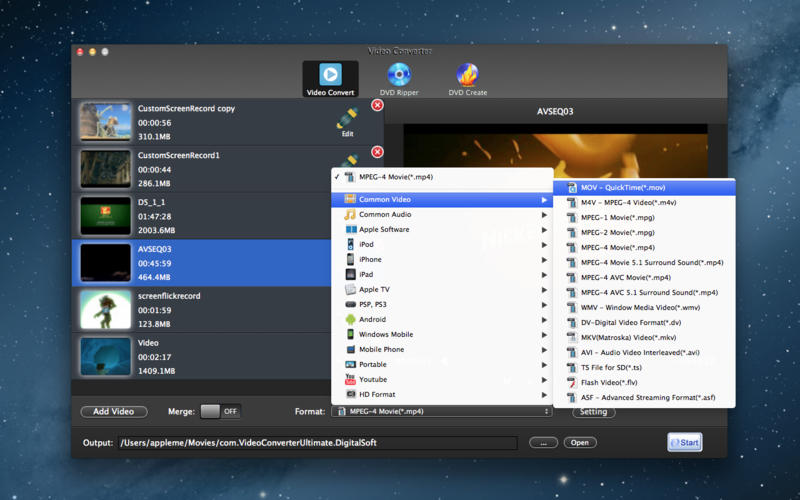
Task: Click the Open output folder button
Action: [580, 443]
